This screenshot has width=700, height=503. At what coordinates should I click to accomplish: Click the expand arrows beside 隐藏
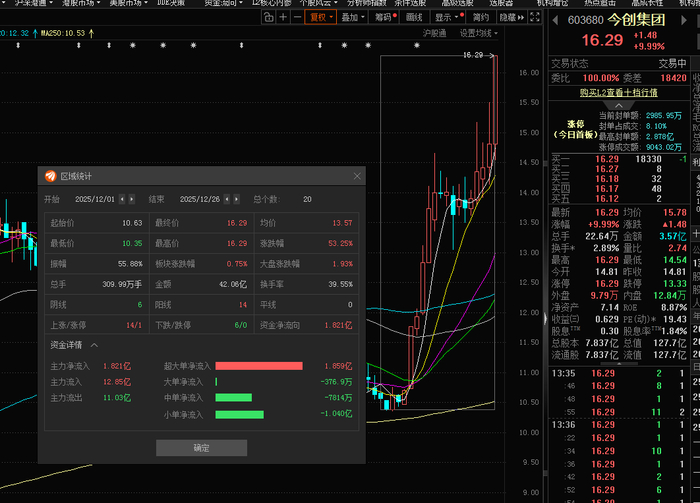(521, 17)
